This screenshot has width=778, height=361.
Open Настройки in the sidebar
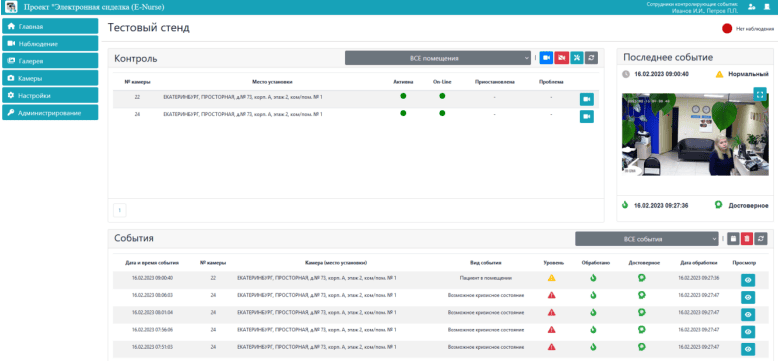coord(50,95)
